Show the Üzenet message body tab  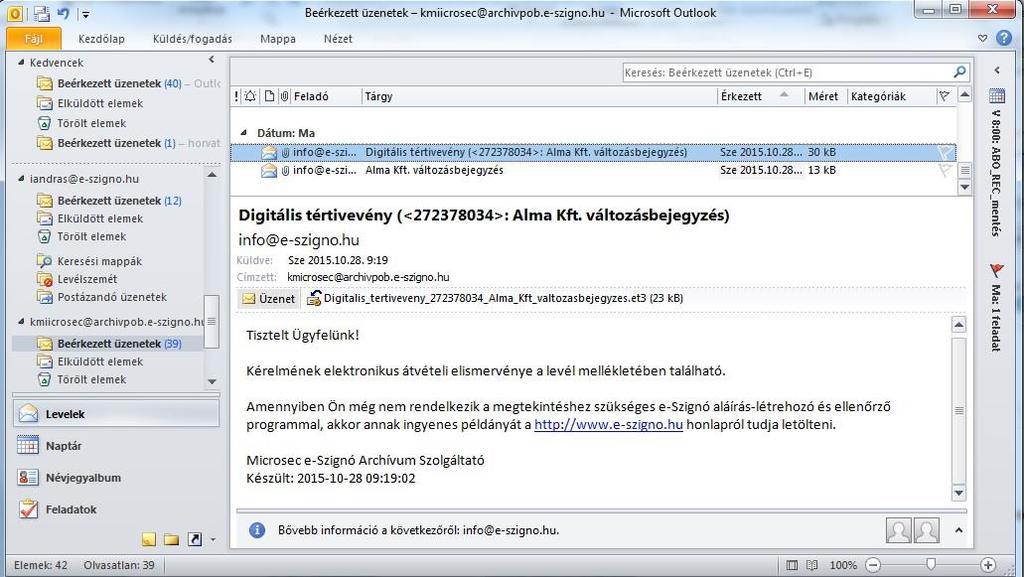268,298
